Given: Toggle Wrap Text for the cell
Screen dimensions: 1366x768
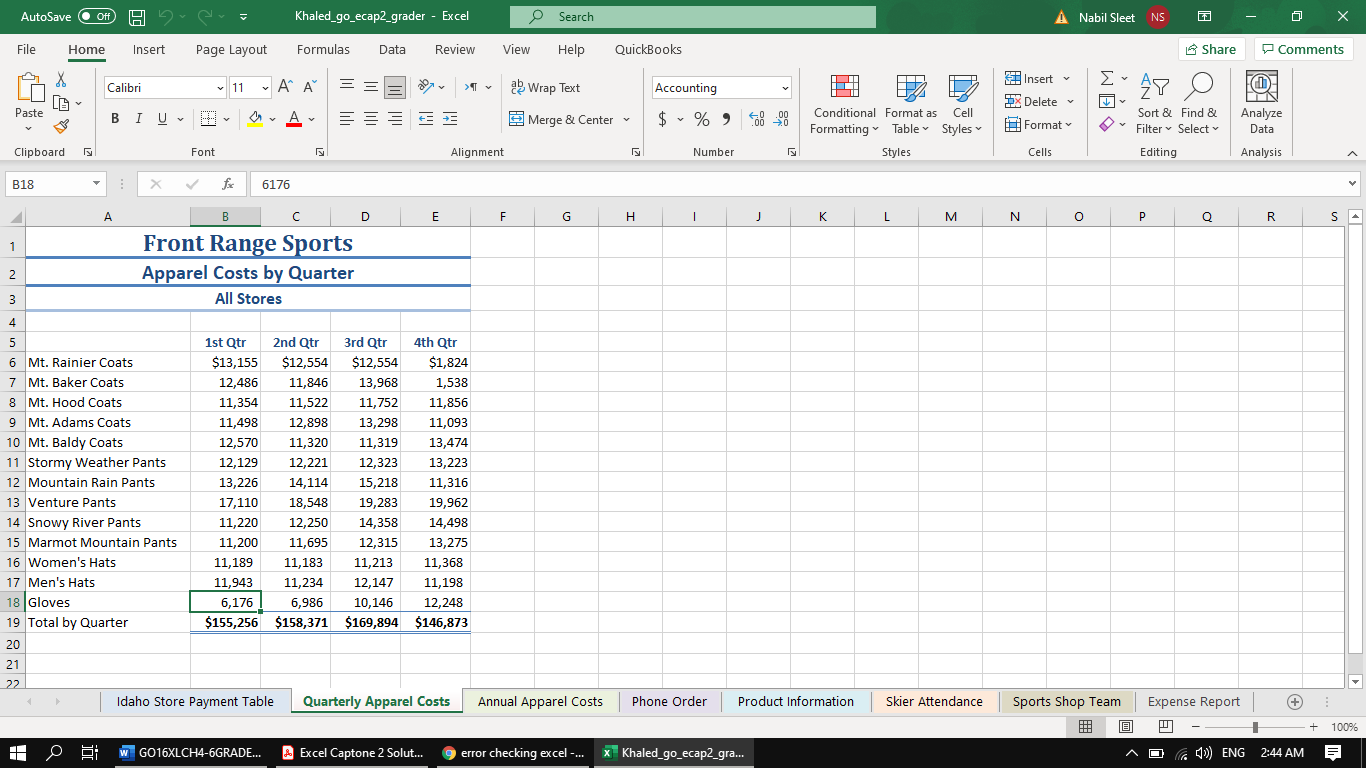Looking at the screenshot, I should [545, 88].
